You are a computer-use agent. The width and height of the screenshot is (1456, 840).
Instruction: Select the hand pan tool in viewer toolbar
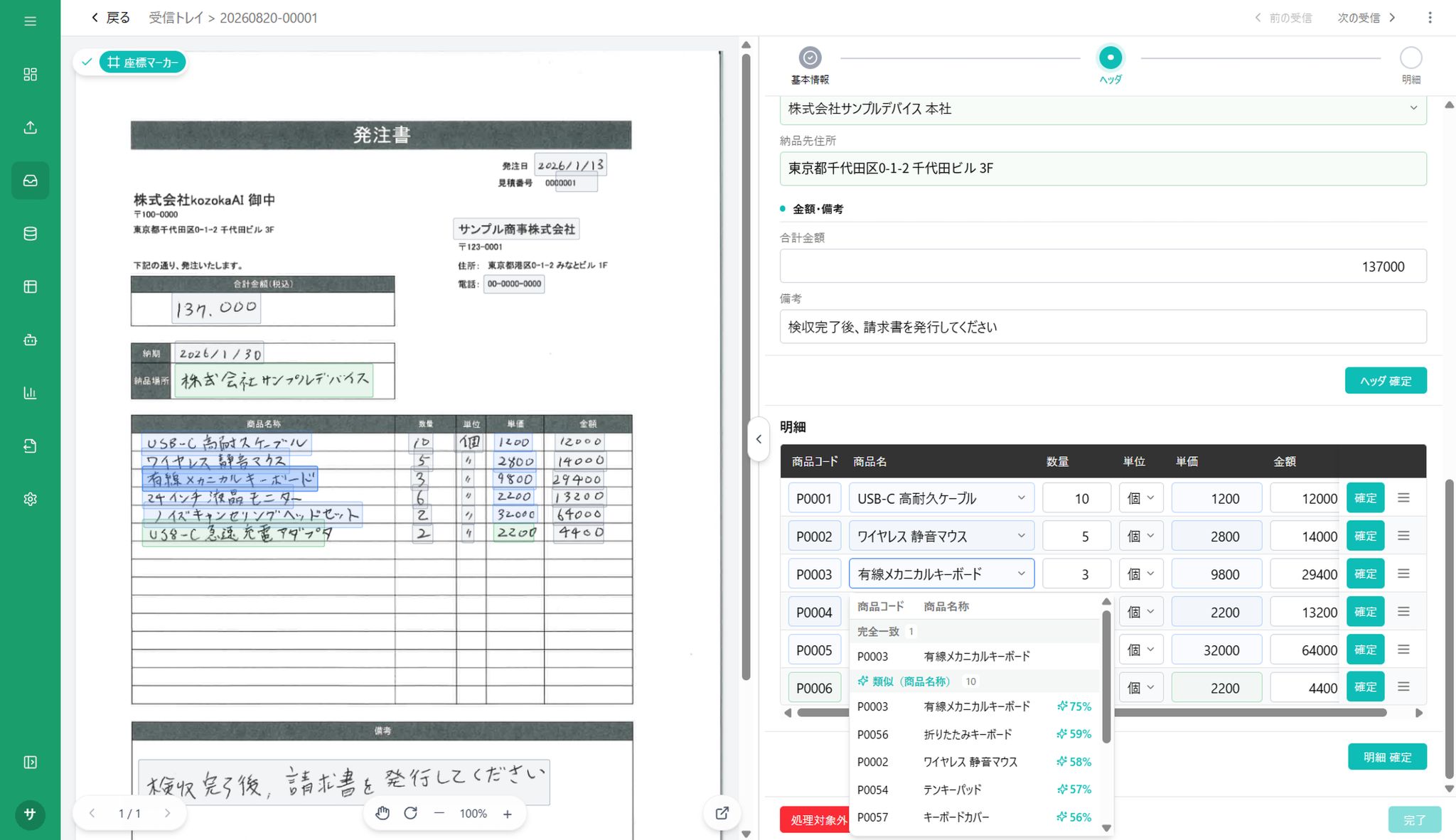tap(382, 814)
